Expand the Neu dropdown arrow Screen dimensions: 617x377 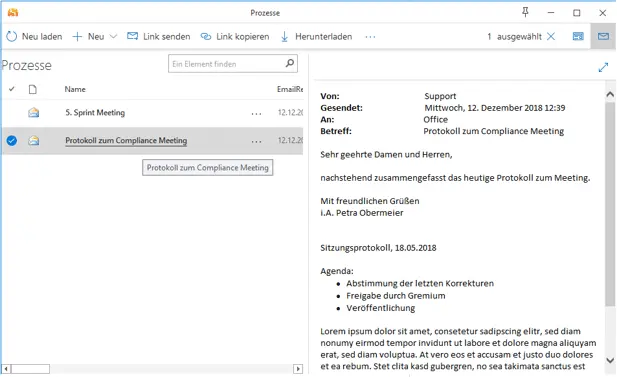tap(113, 37)
